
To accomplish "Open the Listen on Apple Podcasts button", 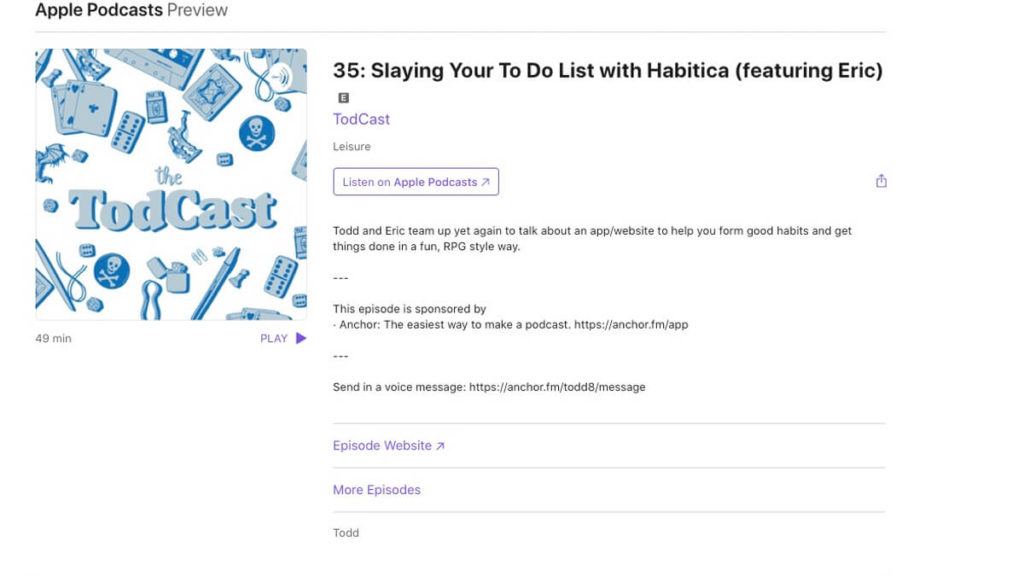I will (415, 182).
